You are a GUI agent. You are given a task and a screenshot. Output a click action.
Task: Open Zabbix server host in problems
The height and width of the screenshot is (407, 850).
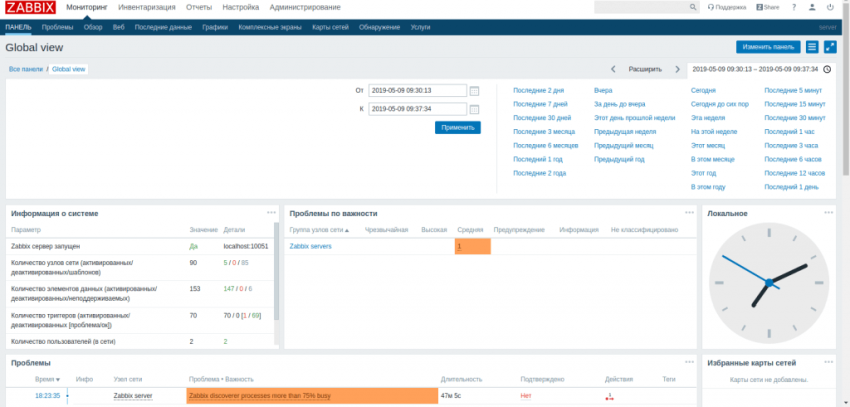133,396
